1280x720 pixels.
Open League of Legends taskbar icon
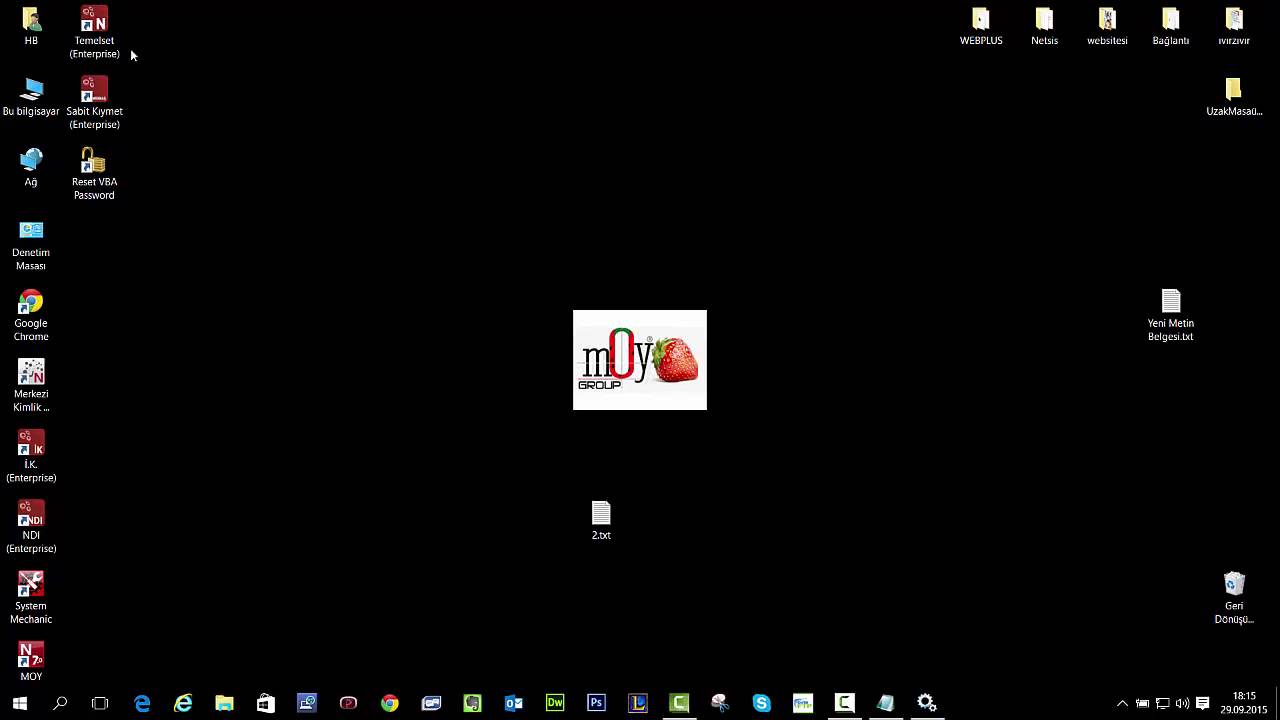point(638,703)
